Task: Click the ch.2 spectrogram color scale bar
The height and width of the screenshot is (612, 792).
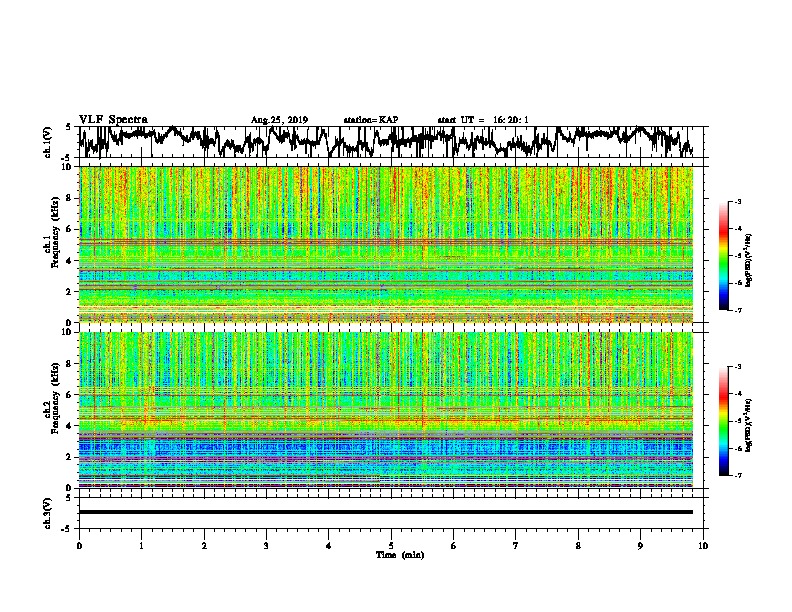Action: pos(723,421)
